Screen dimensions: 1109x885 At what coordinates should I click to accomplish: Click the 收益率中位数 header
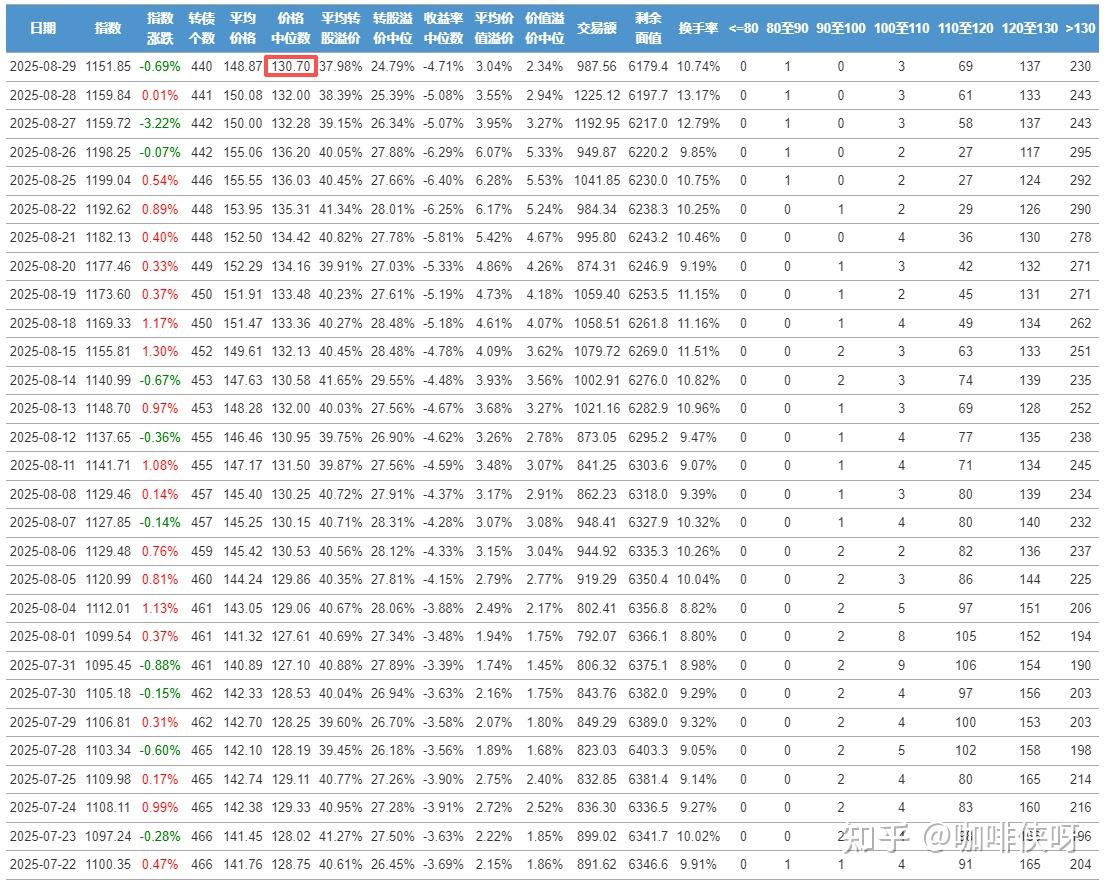pos(443,28)
